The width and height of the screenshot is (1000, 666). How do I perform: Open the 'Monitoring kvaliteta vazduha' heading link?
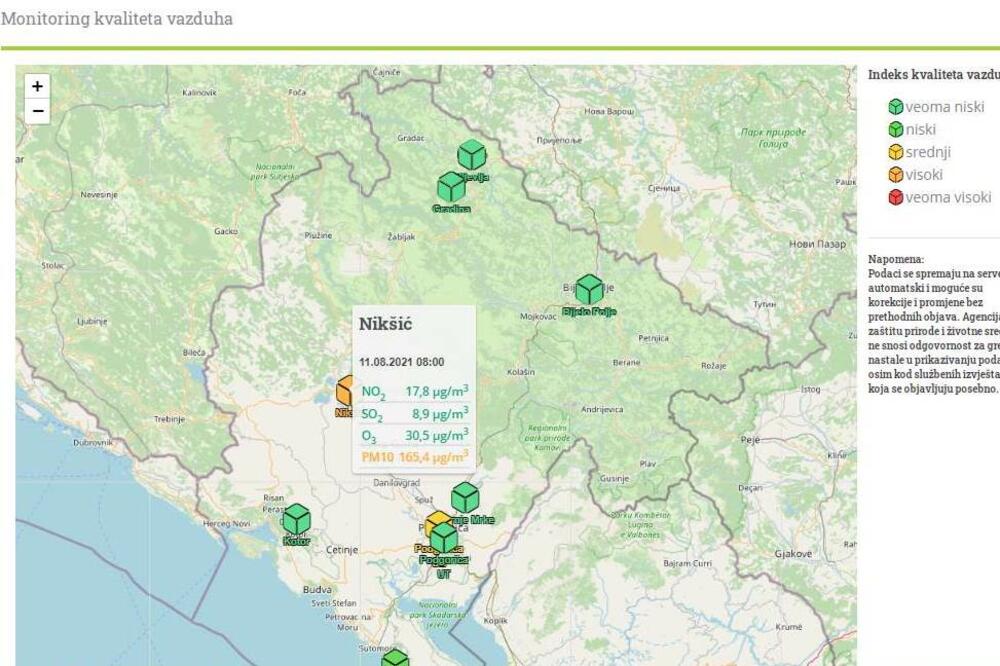119,17
